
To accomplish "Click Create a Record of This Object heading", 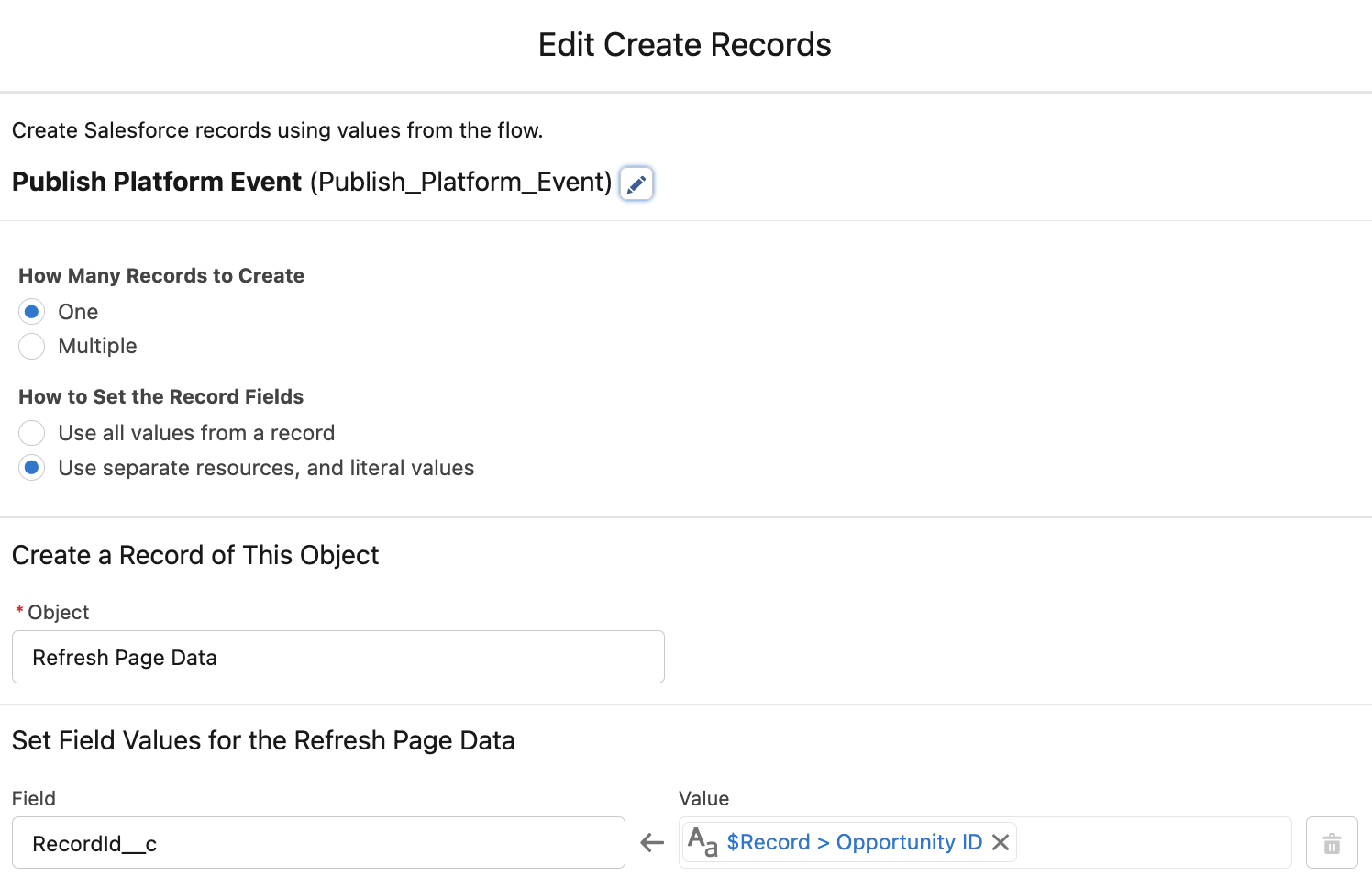I will pos(195,556).
